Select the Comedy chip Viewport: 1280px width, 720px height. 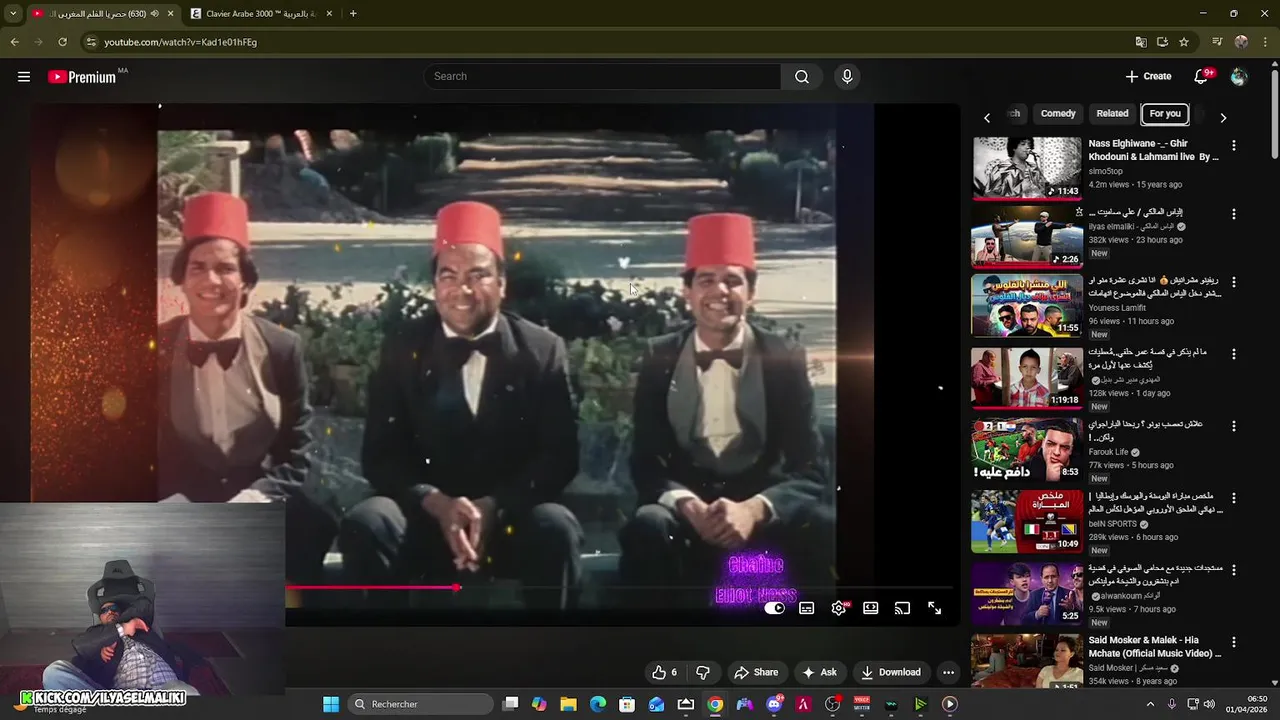pyautogui.click(x=1058, y=114)
